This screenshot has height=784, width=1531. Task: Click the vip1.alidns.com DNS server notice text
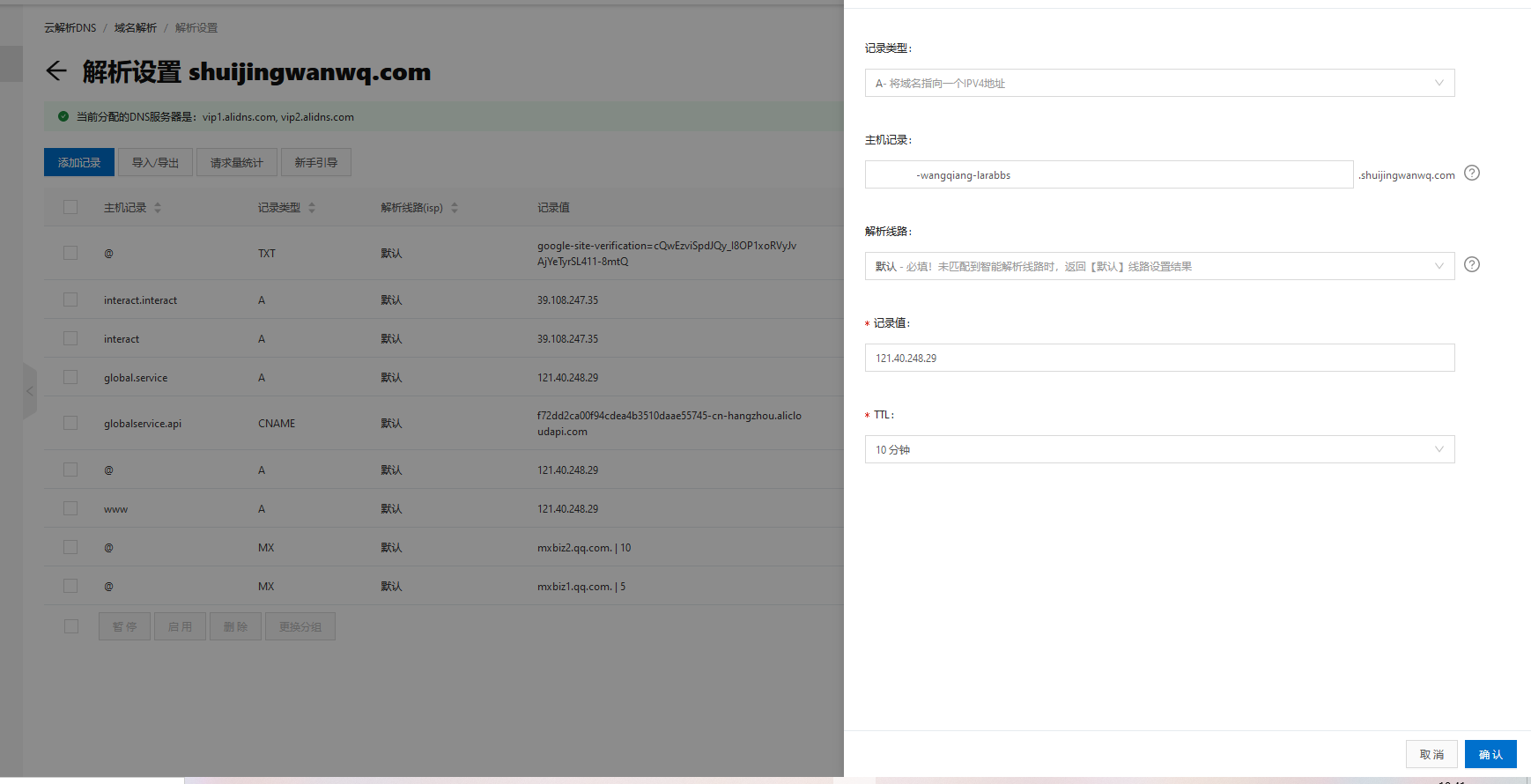[x=215, y=117]
